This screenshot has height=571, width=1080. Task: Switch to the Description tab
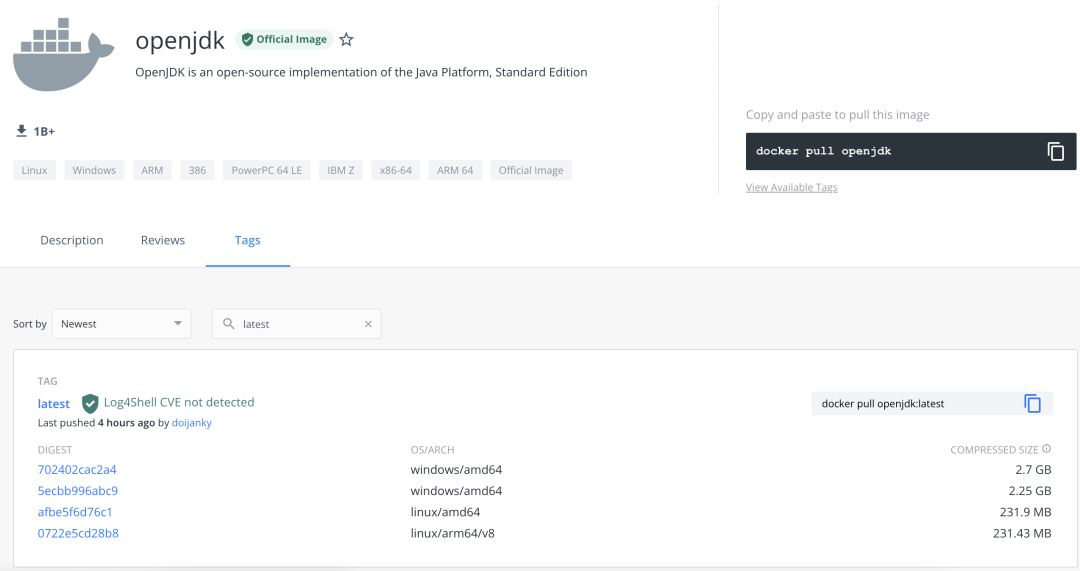click(72, 240)
